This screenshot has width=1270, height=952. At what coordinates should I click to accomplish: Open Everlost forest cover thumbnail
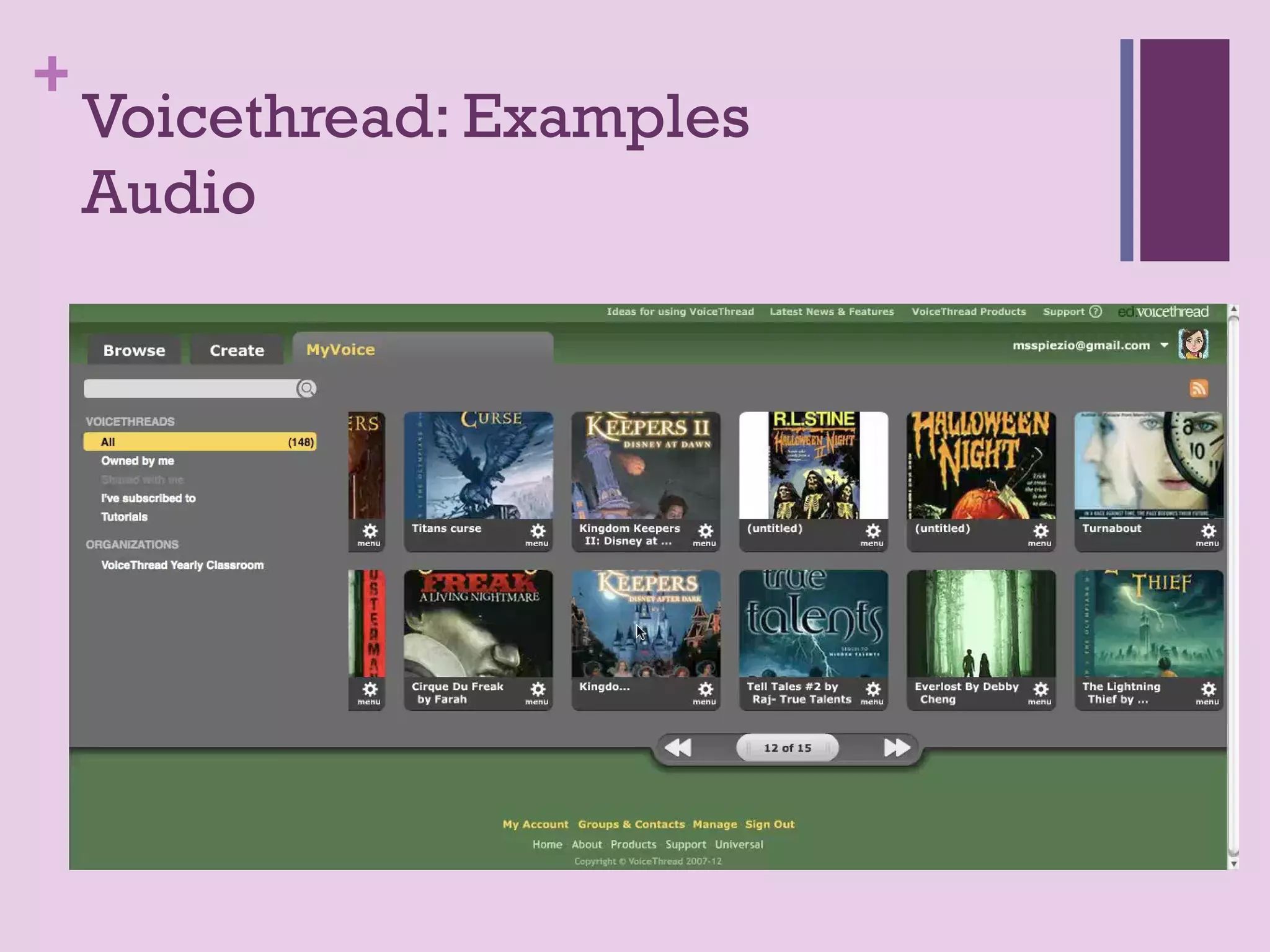click(981, 624)
